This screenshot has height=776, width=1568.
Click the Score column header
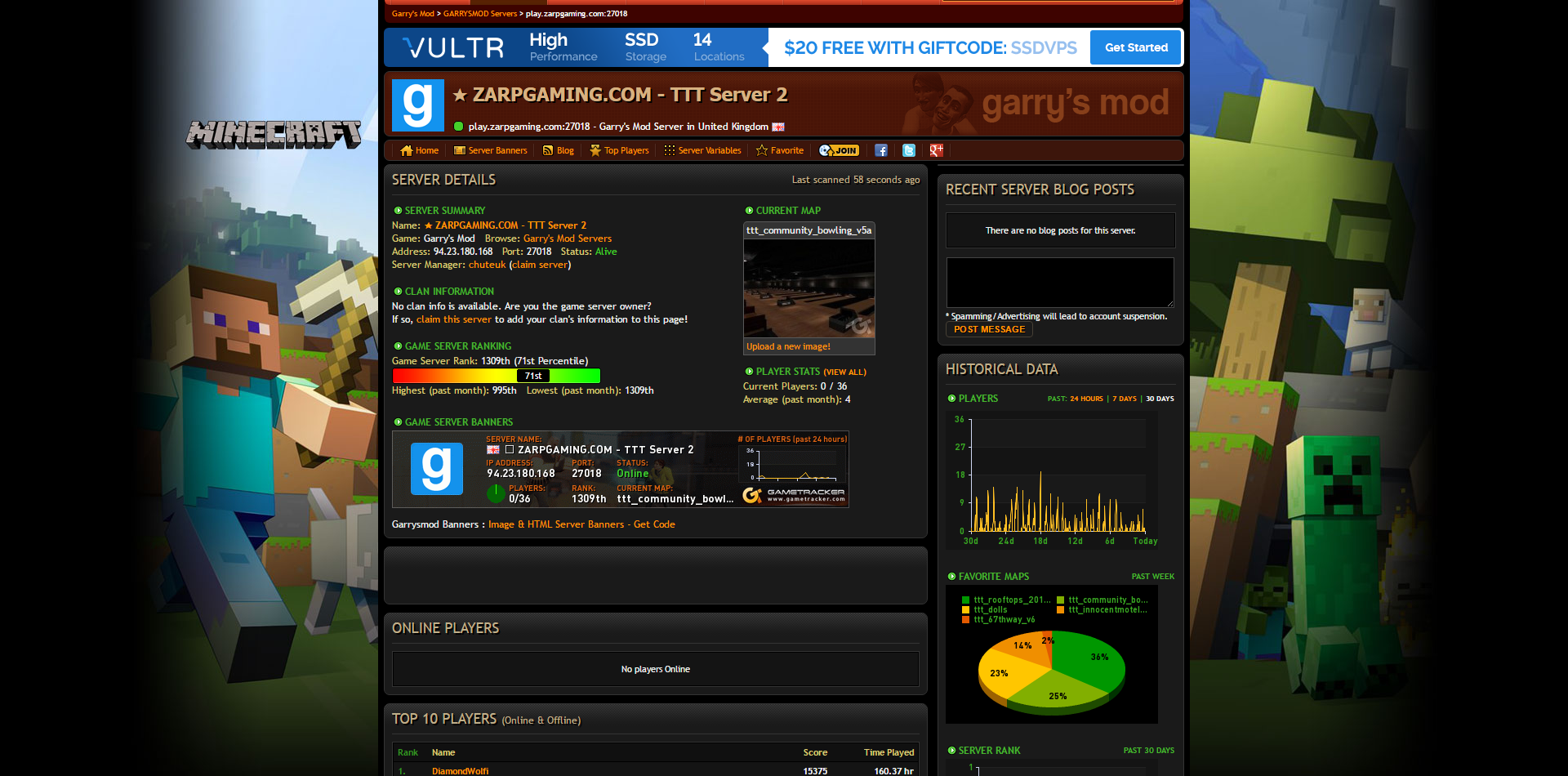coord(815,753)
